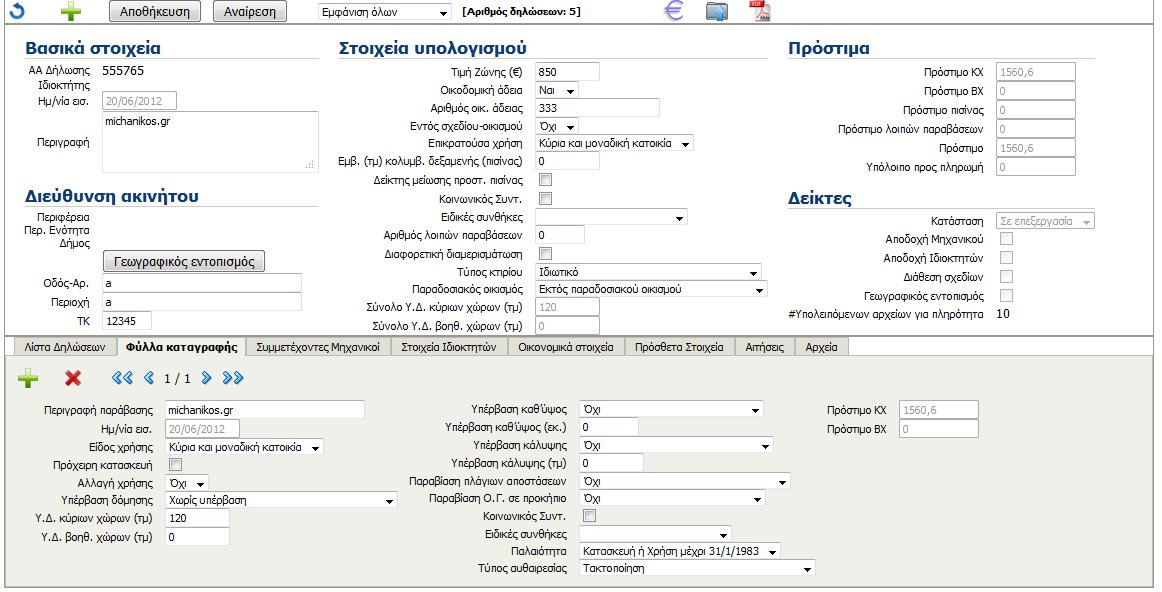This screenshot has height=592, width=1162.
Task: Toggle Γεωγραφικός εντοπισμός checkbox under Δείκτες
Action: tap(1006, 296)
